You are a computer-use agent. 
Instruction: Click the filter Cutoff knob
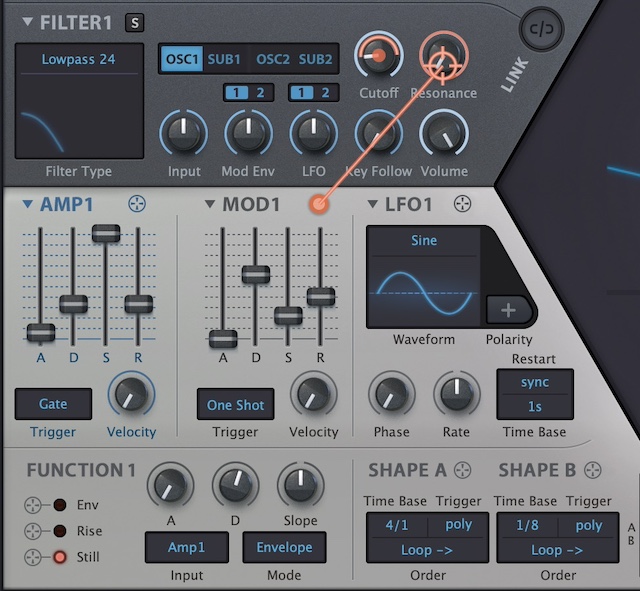pyautogui.click(x=377, y=56)
